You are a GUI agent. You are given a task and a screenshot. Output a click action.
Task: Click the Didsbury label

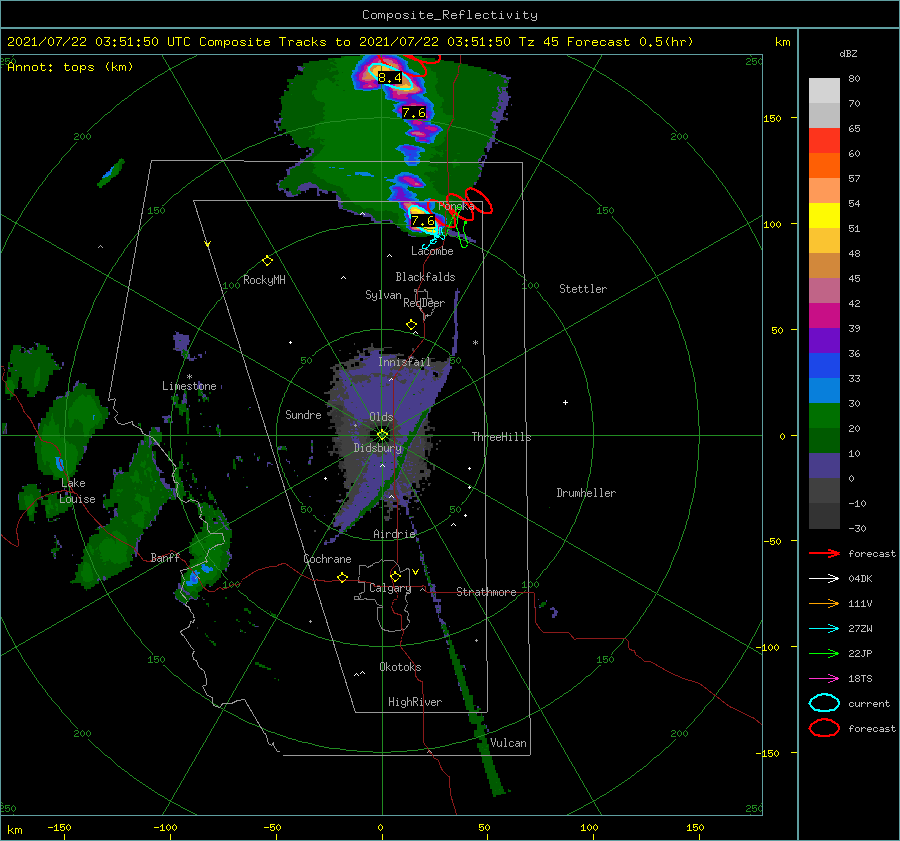(x=378, y=448)
